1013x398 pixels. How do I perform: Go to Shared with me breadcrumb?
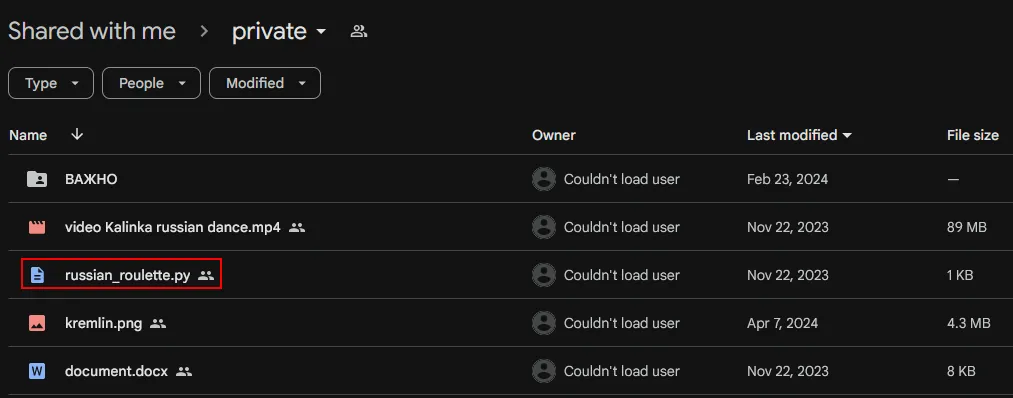[x=92, y=31]
